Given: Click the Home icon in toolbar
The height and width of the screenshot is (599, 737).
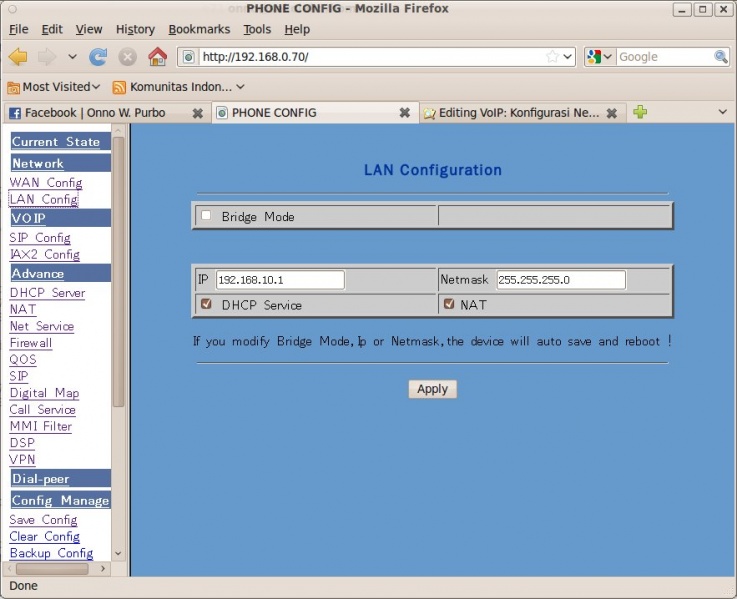Looking at the screenshot, I should coord(157,57).
